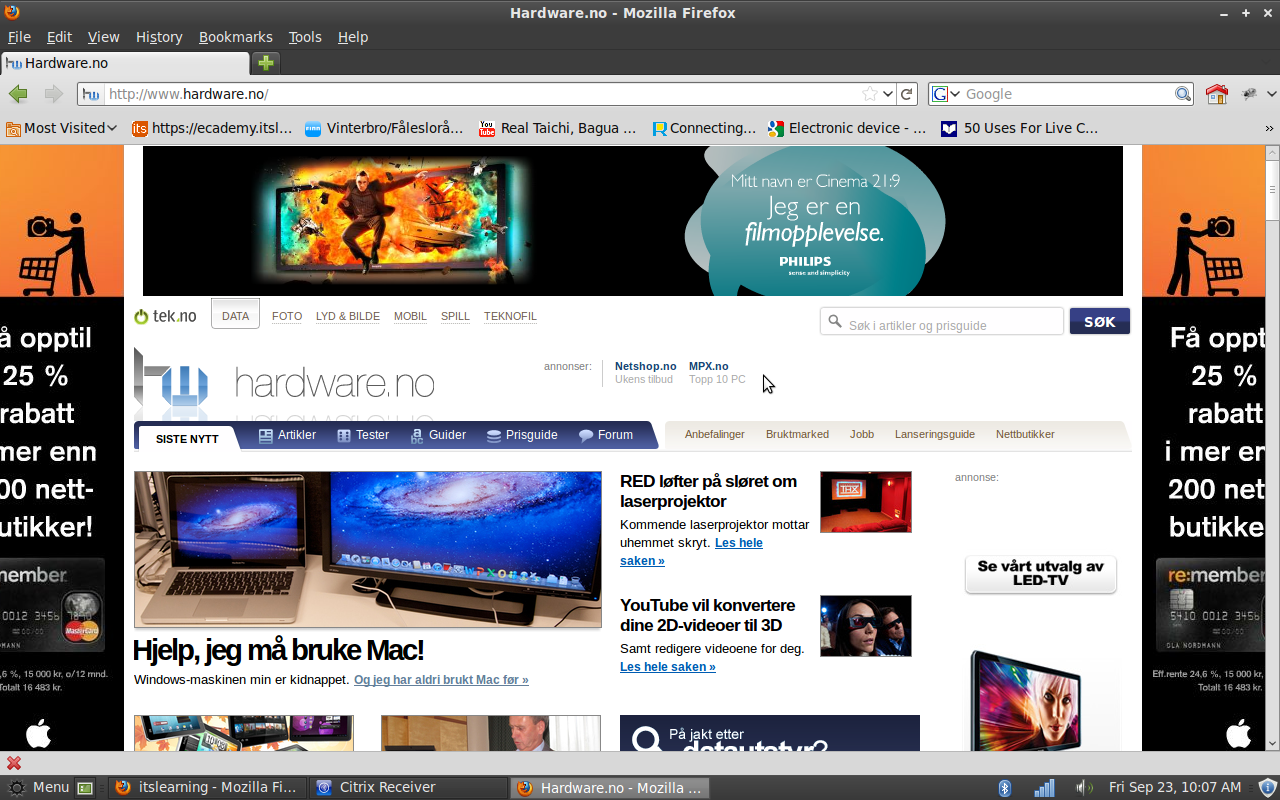This screenshot has height=800, width=1280.
Task: Switch to itslearning window in taskbar
Action: 207,788
